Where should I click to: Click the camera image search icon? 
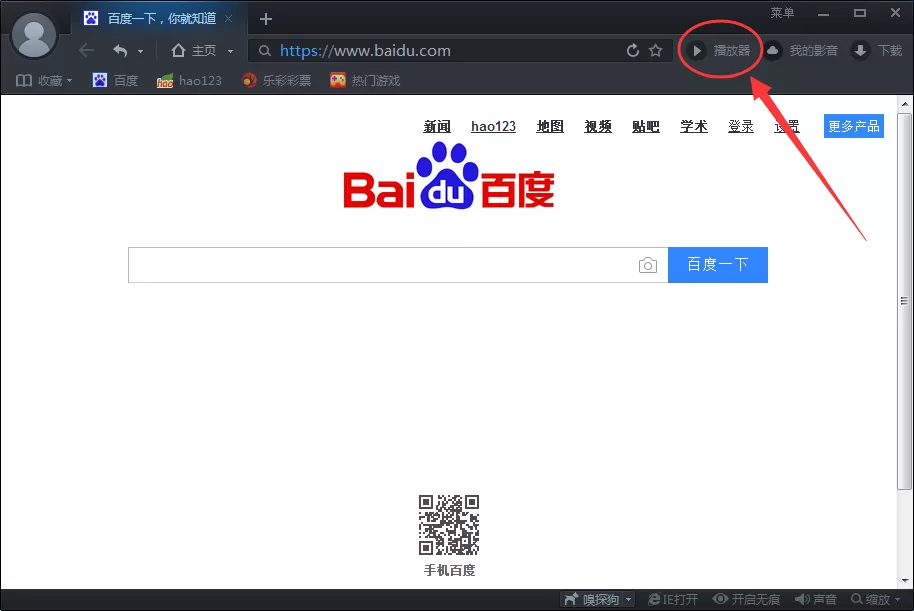coord(648,265)
